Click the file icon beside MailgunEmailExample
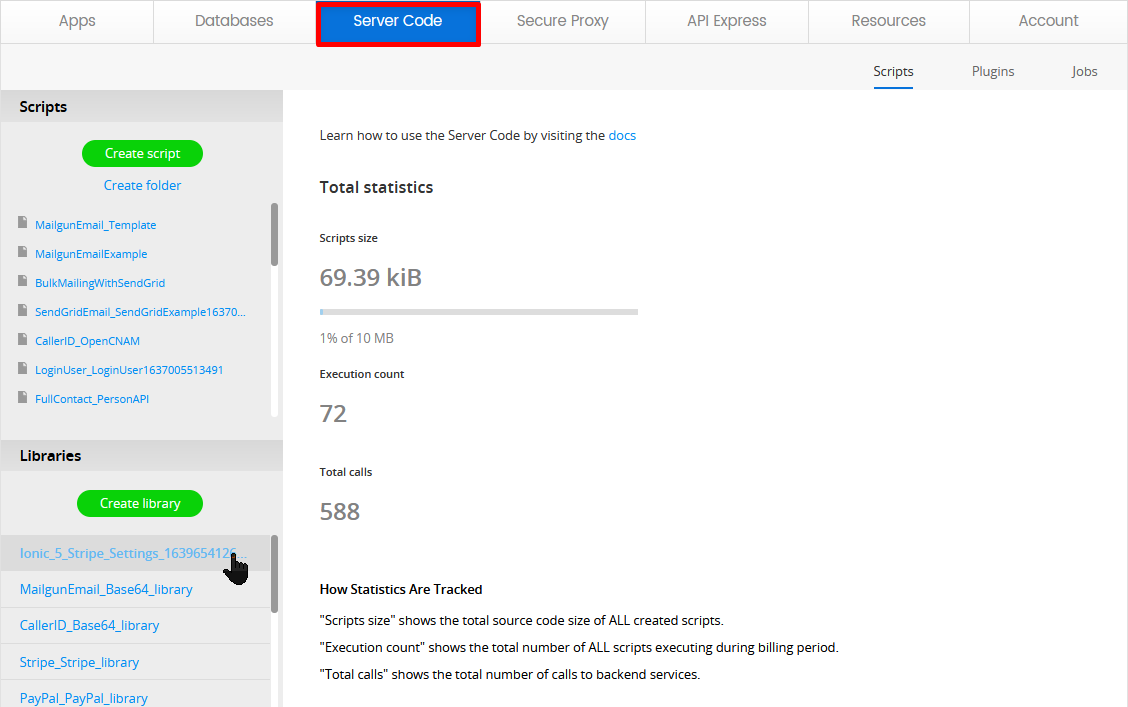1128x707 pixels. coord(23,252)
